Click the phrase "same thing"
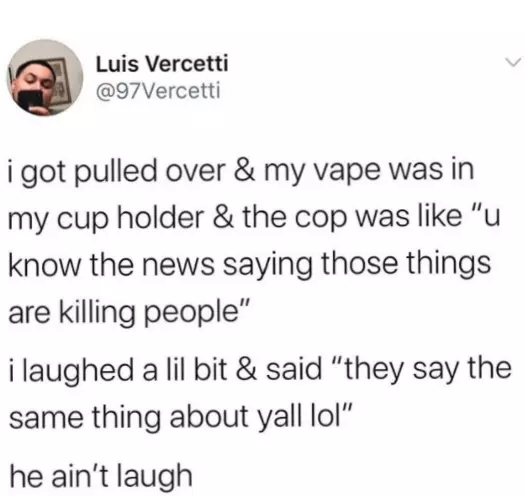Image resolution: width=525 pixels, height=496 pixels. coord(84,417)
